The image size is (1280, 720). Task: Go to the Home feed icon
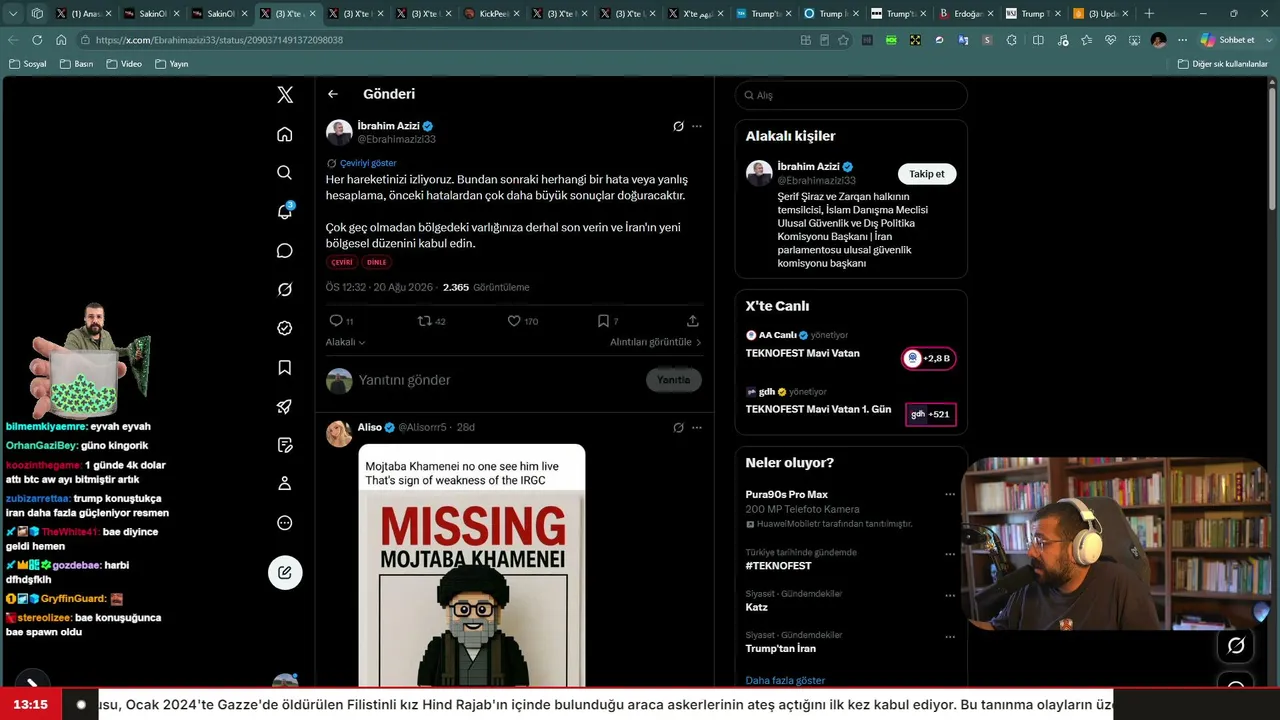[285, 134]
